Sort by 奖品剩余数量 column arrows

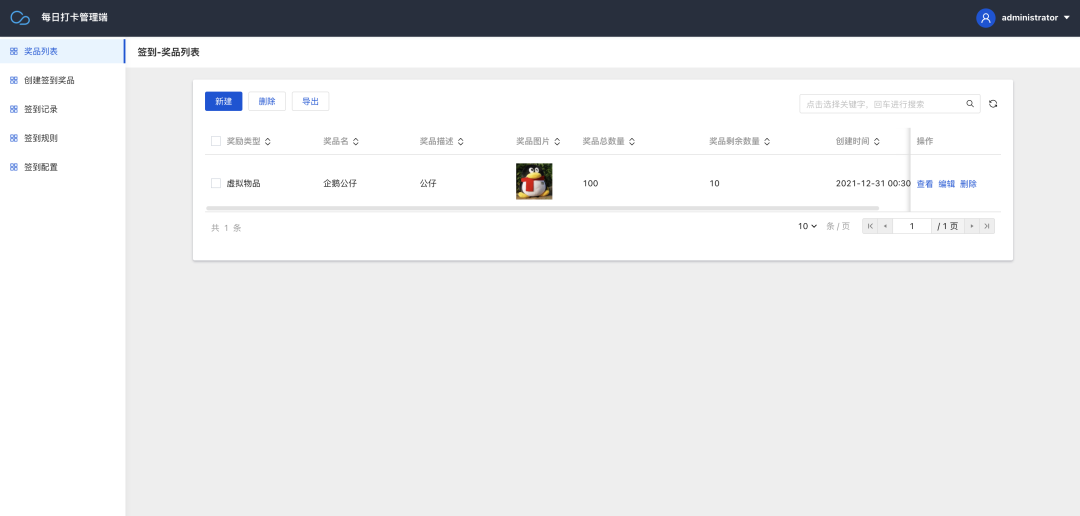767,141
